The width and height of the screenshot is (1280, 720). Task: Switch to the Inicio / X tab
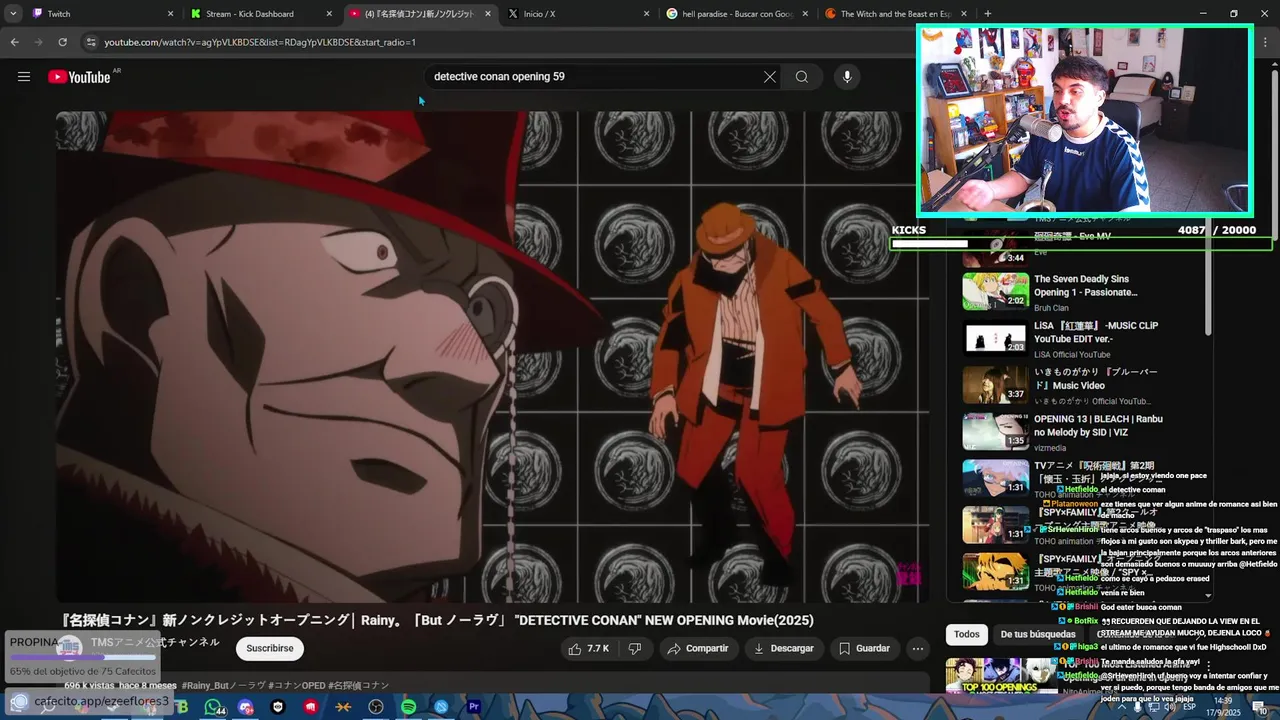(x=575, y=14)
